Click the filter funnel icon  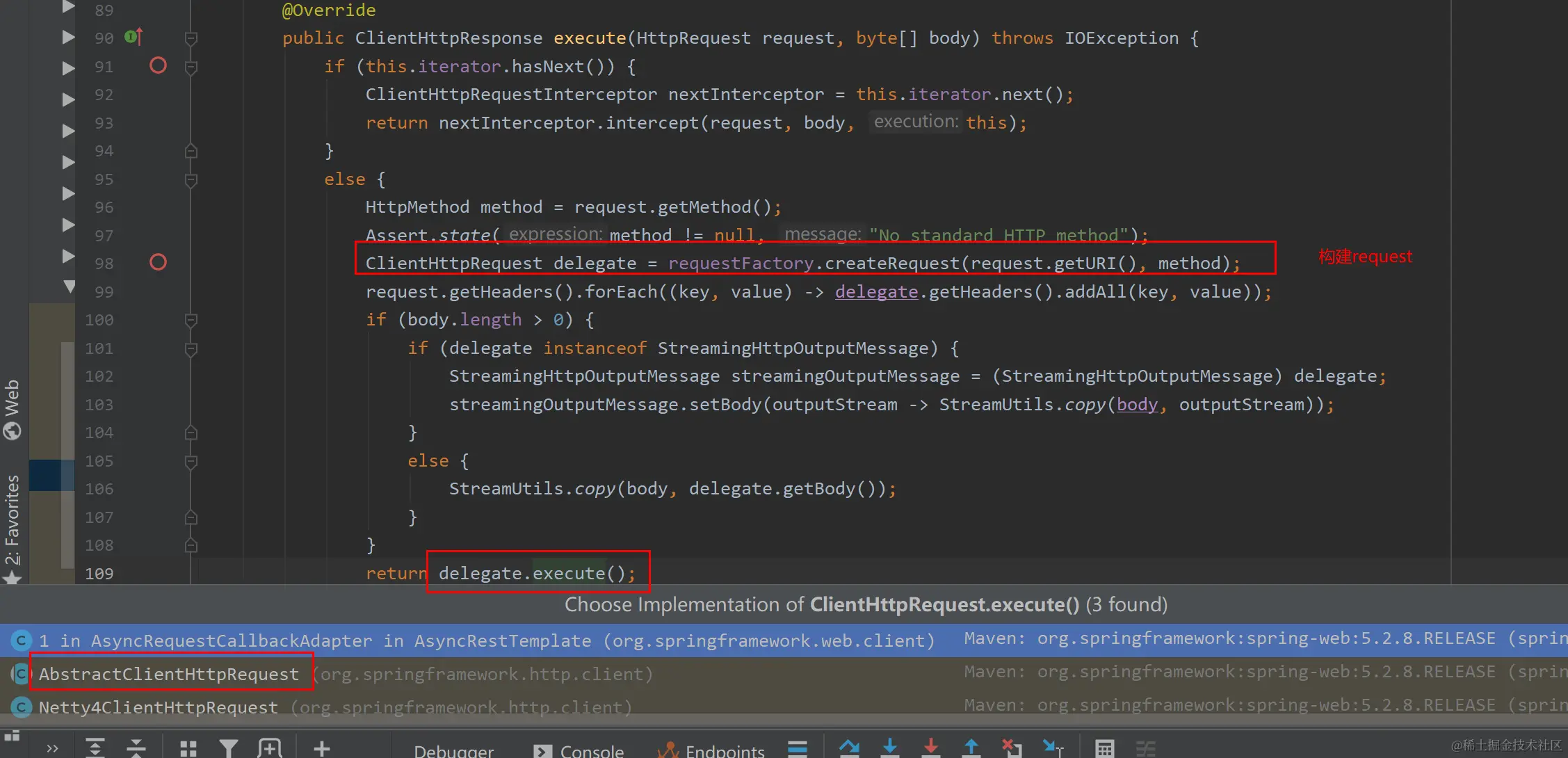228,749
